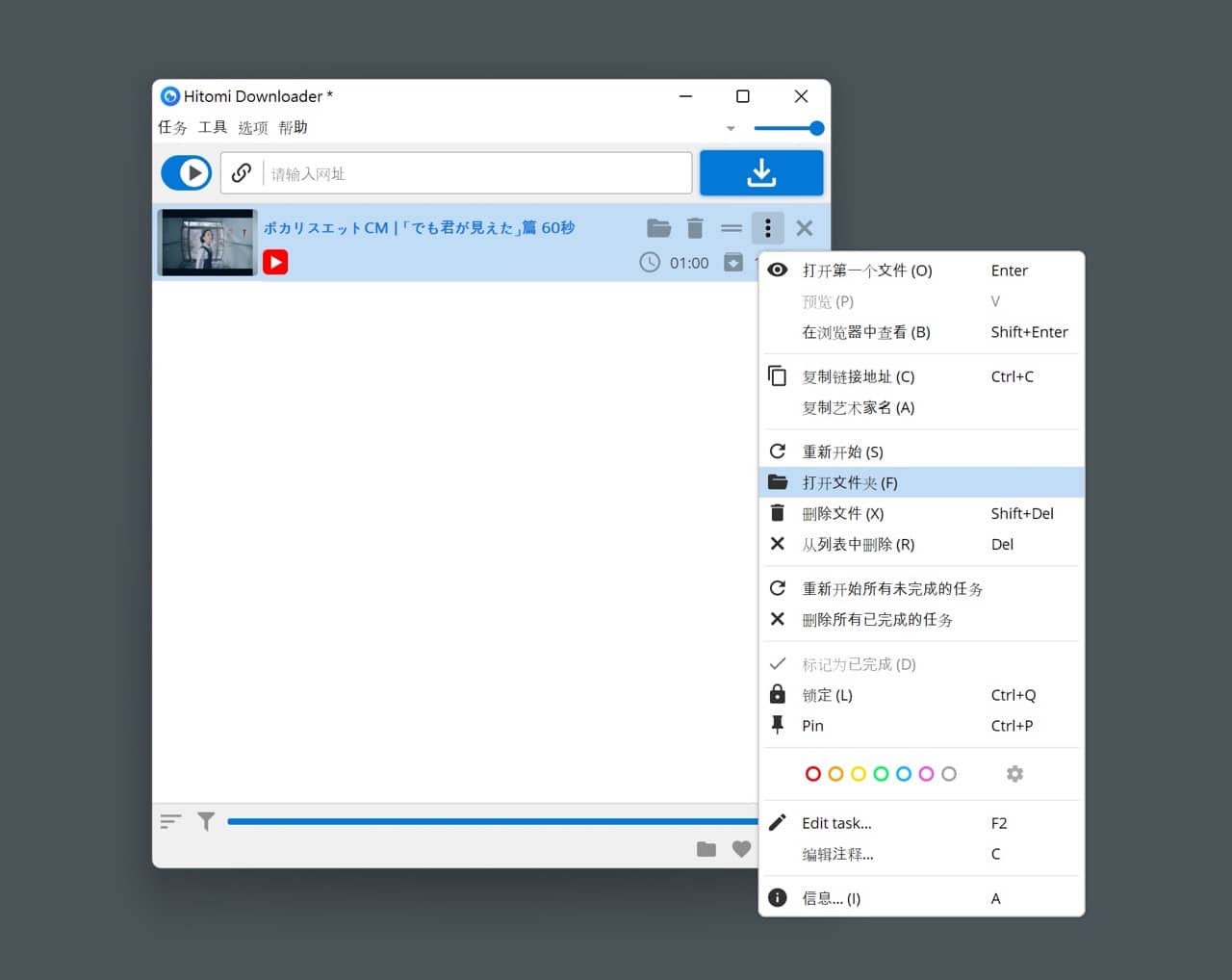Click the blue download button
Image resolution: width=1232 pixels, height=980 pixels.
(x=761, y=173)
